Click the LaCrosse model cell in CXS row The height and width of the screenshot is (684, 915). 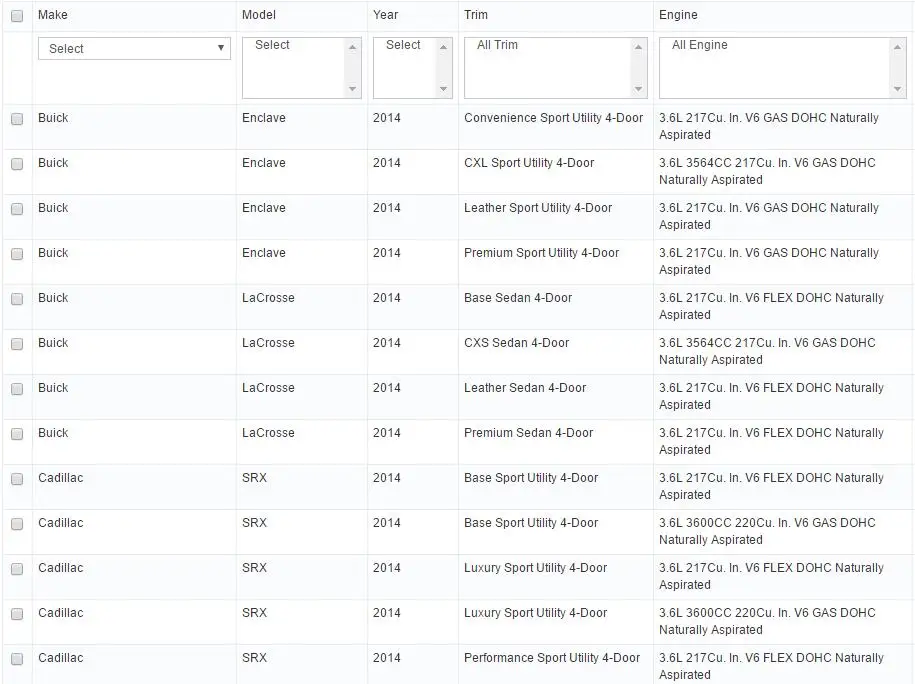pyautogui.click(x=268, y=343)
